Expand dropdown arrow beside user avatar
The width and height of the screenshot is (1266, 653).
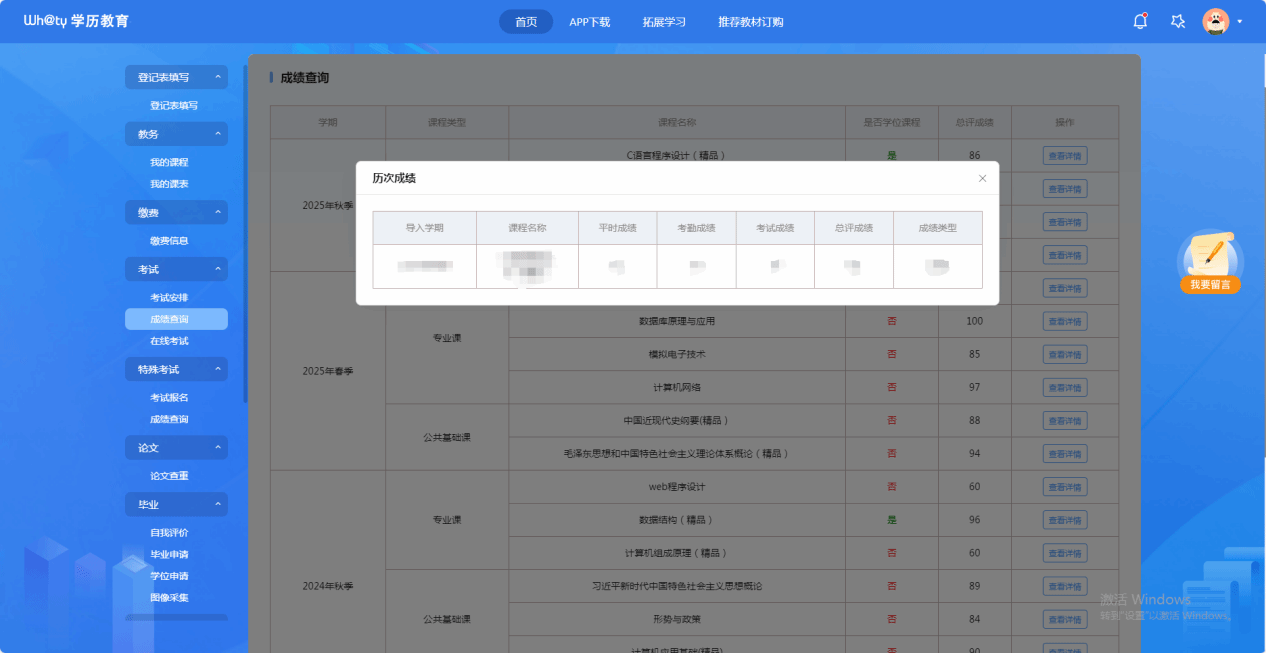[1240, 22]
